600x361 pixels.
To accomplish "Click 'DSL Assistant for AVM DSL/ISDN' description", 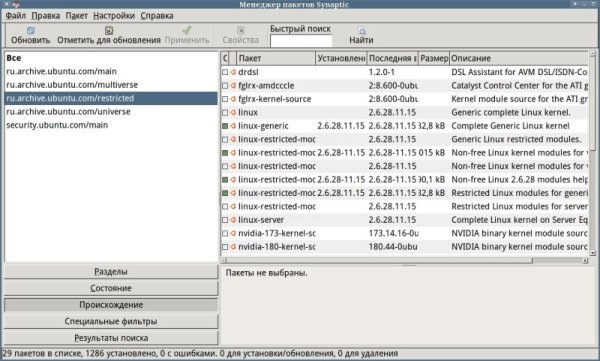I will tap(519, 72).
